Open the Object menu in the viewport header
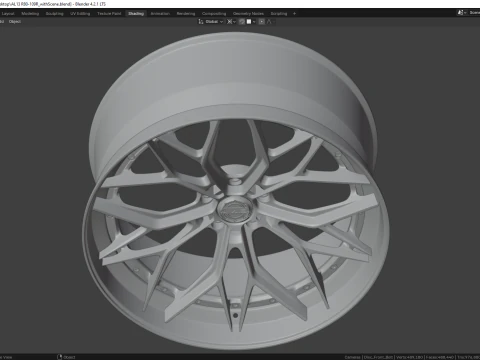 click(15, 22)
